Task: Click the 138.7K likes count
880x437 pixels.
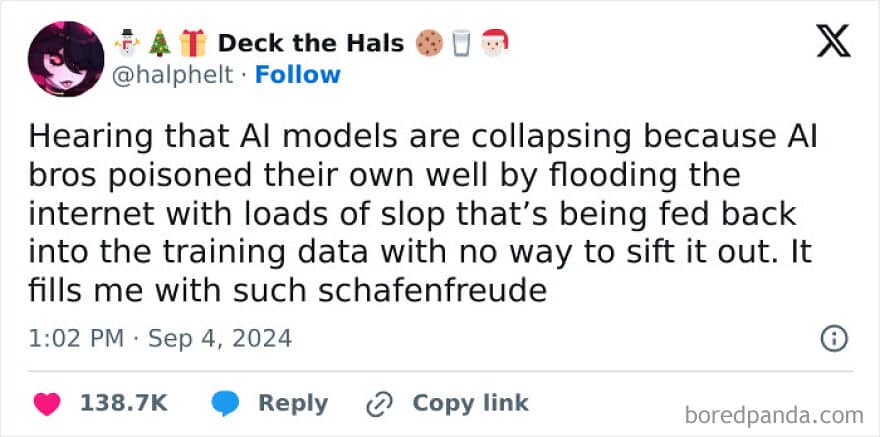Action: point(123,403)
